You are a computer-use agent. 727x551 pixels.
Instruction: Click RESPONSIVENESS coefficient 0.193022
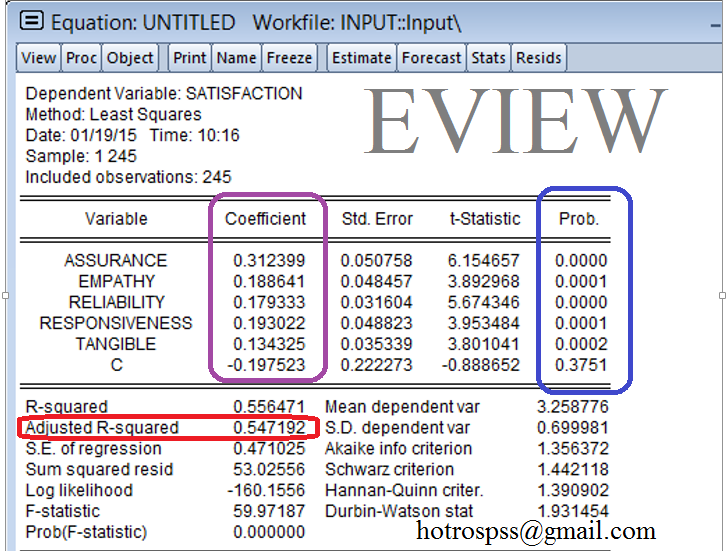(269, 323)
